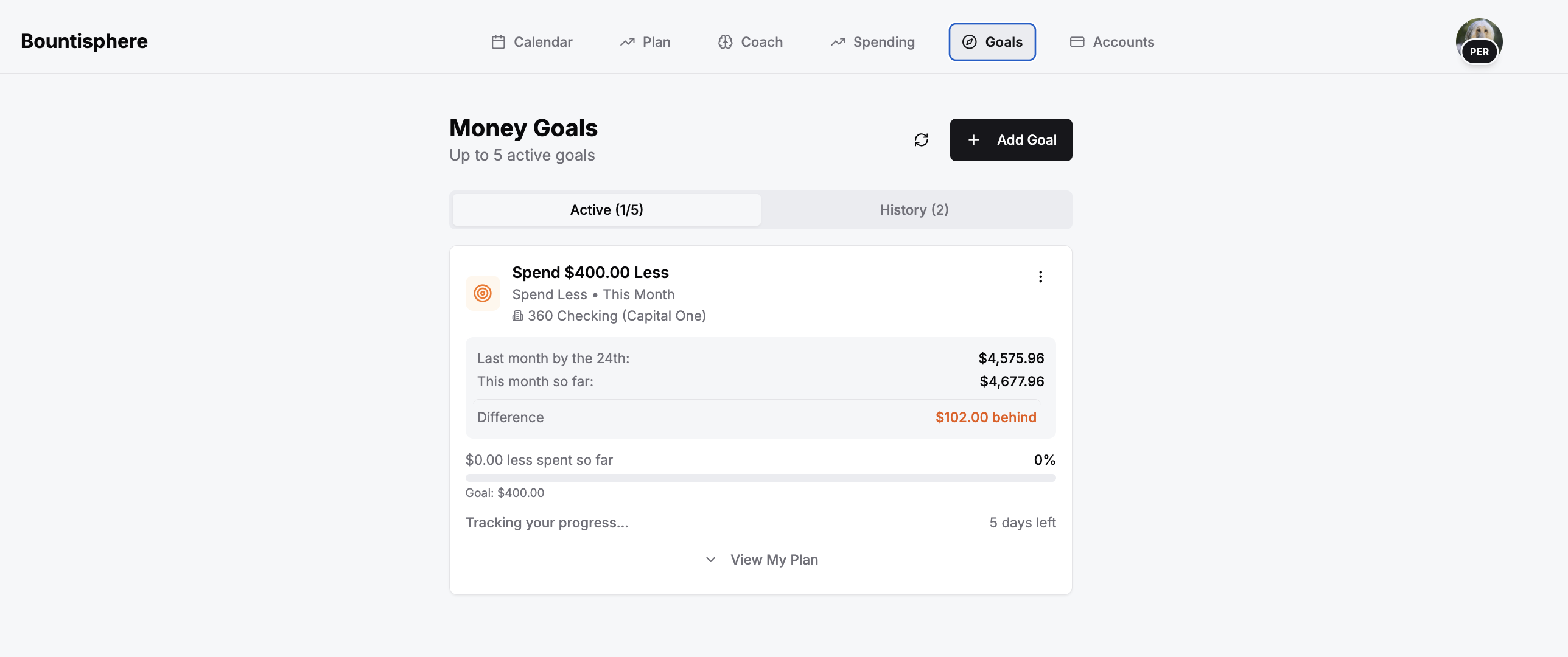This screenshot has height=657, width=1568.
Task: Click the Spending trend icon
Action: [838, 42]
